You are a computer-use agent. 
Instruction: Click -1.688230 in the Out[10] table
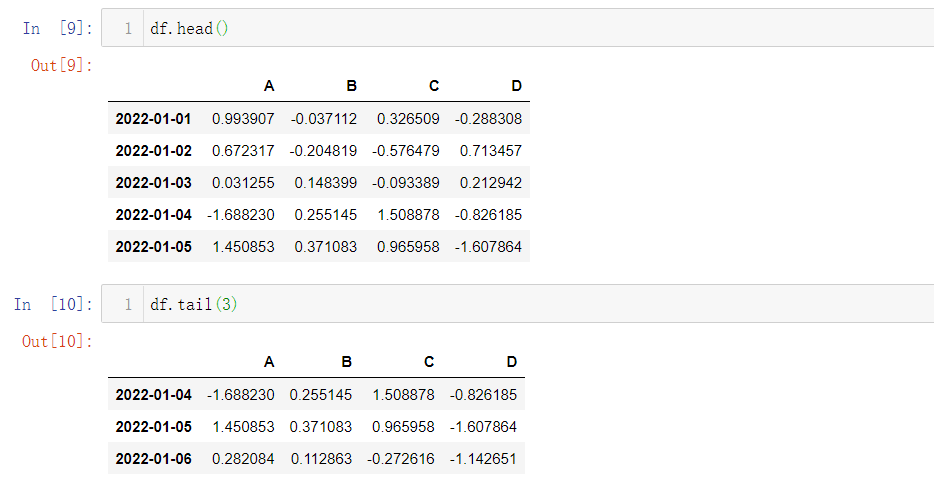pyautogui.click(x=241, y=395)
